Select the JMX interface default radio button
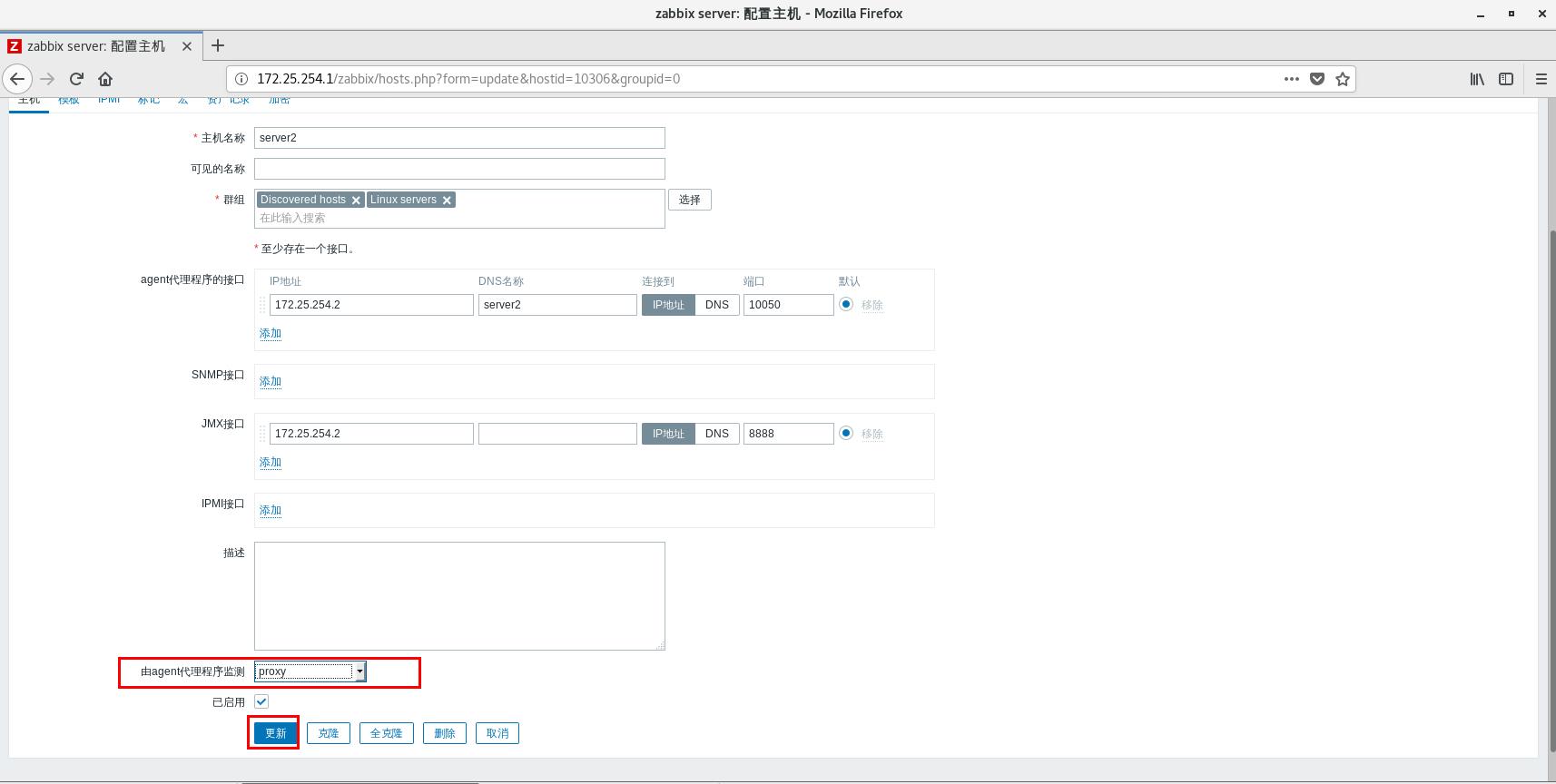1556x784 pixels. [x=846, y=433]
